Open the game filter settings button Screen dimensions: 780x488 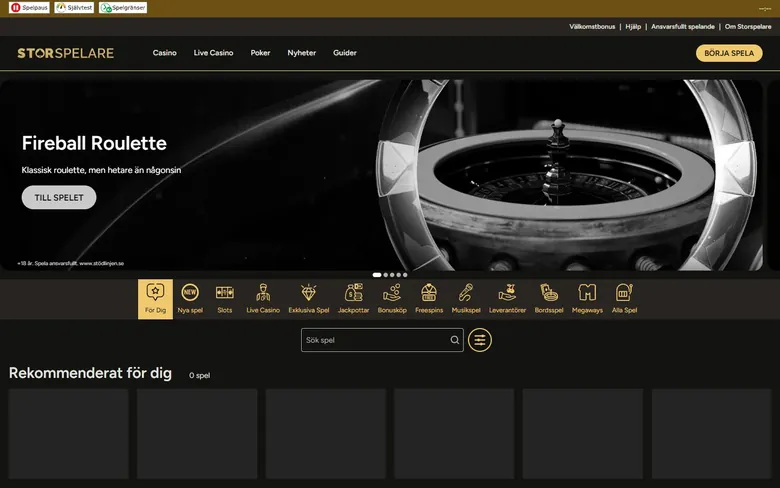(x=480, y=340)
